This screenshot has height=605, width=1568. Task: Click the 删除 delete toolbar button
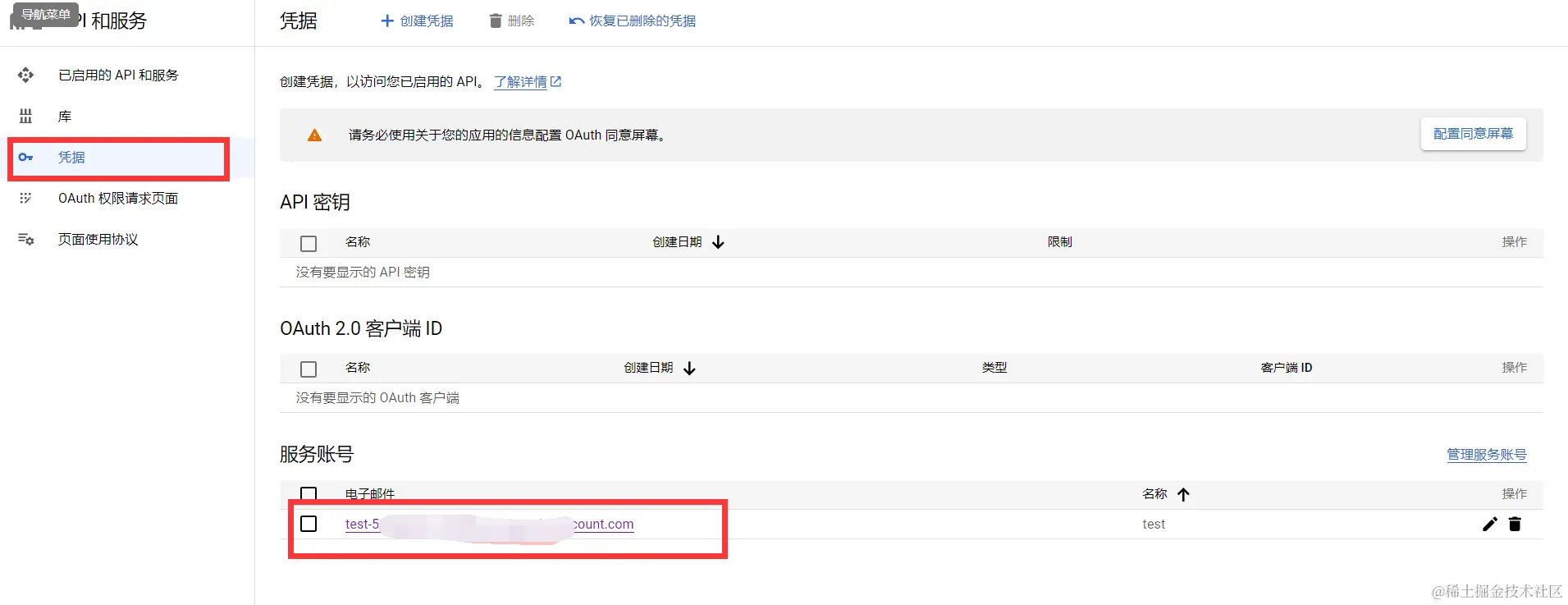tap(512, 21)
